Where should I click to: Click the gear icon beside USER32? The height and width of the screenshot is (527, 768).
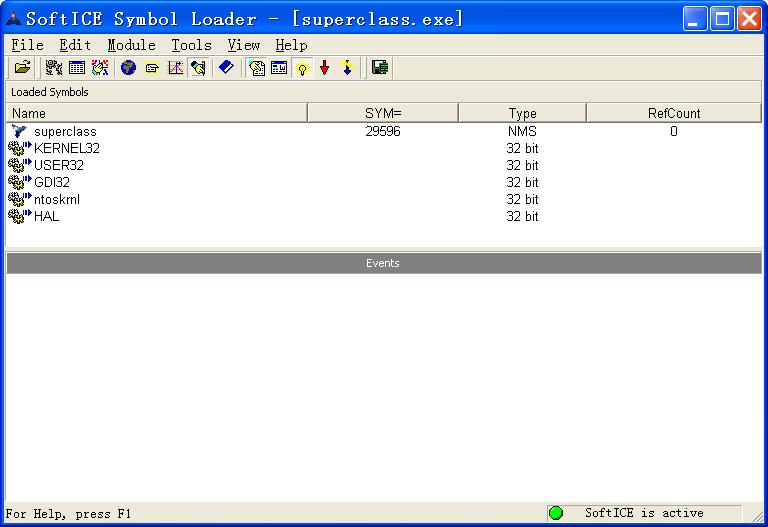(20, 165)
